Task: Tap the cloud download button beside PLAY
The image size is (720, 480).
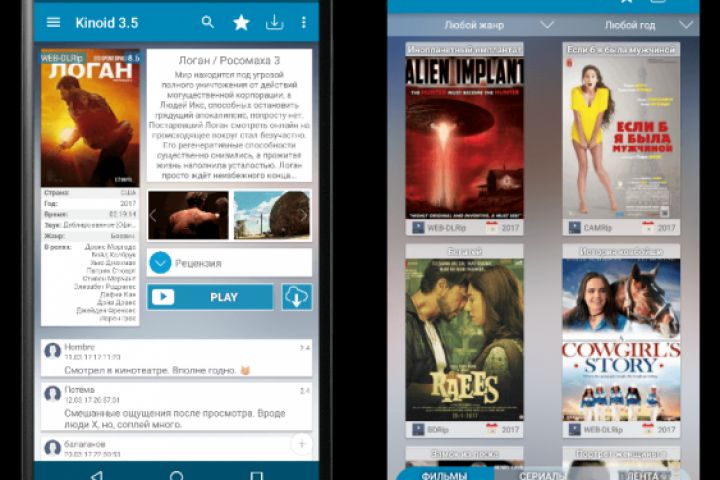Action: 297,297
